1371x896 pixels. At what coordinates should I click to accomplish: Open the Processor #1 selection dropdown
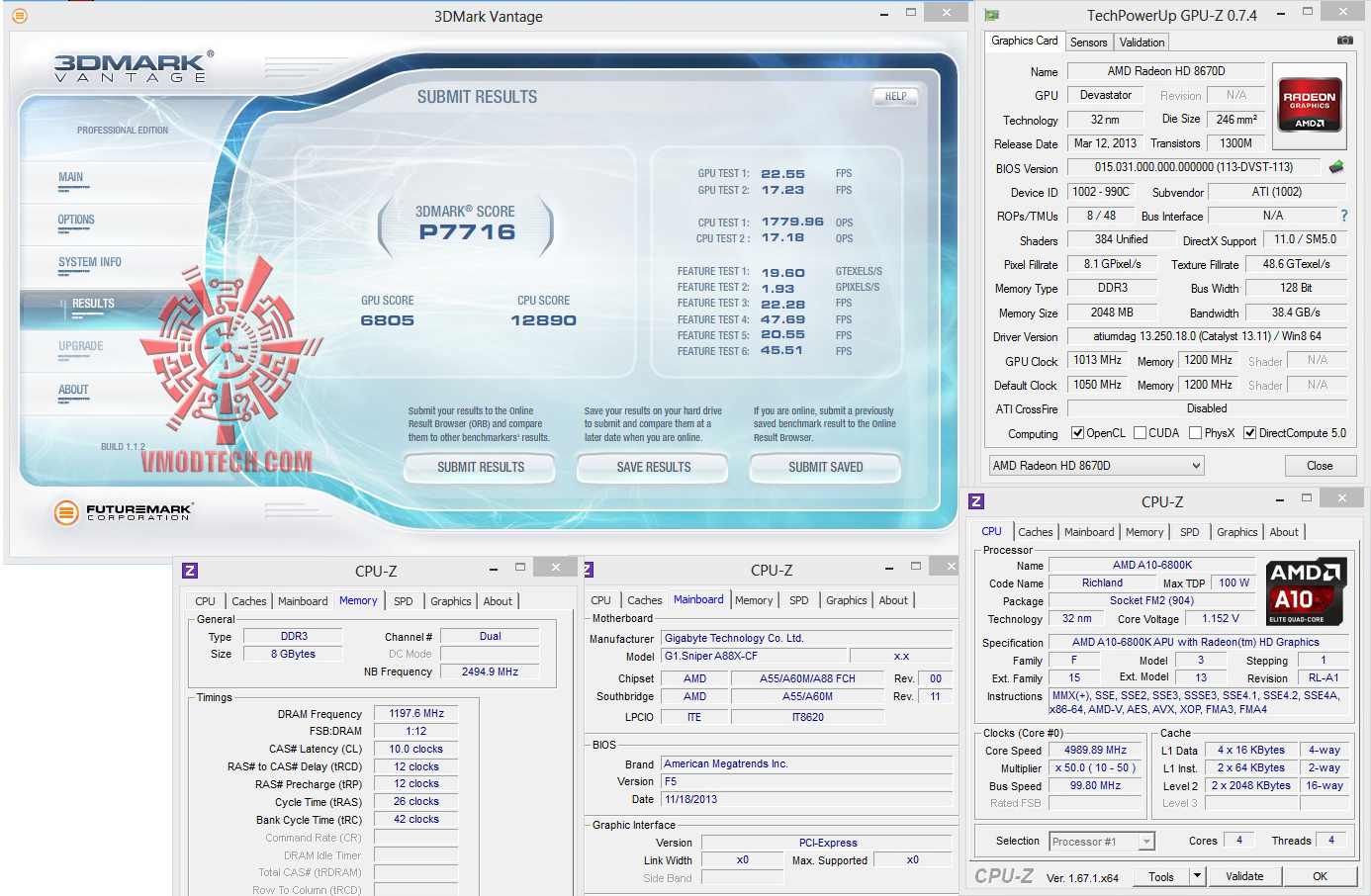1102,842
